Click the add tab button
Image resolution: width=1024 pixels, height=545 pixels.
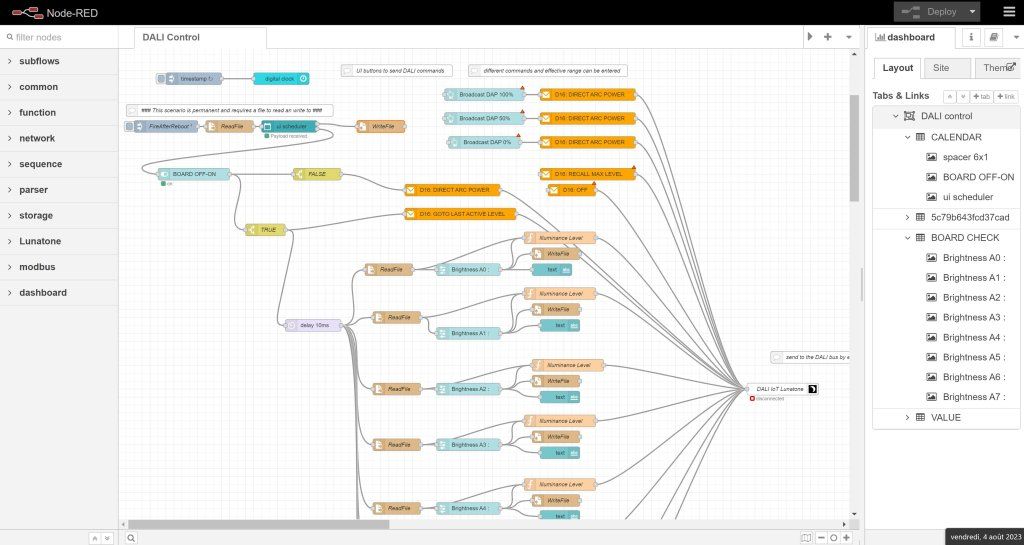[982, 96]
